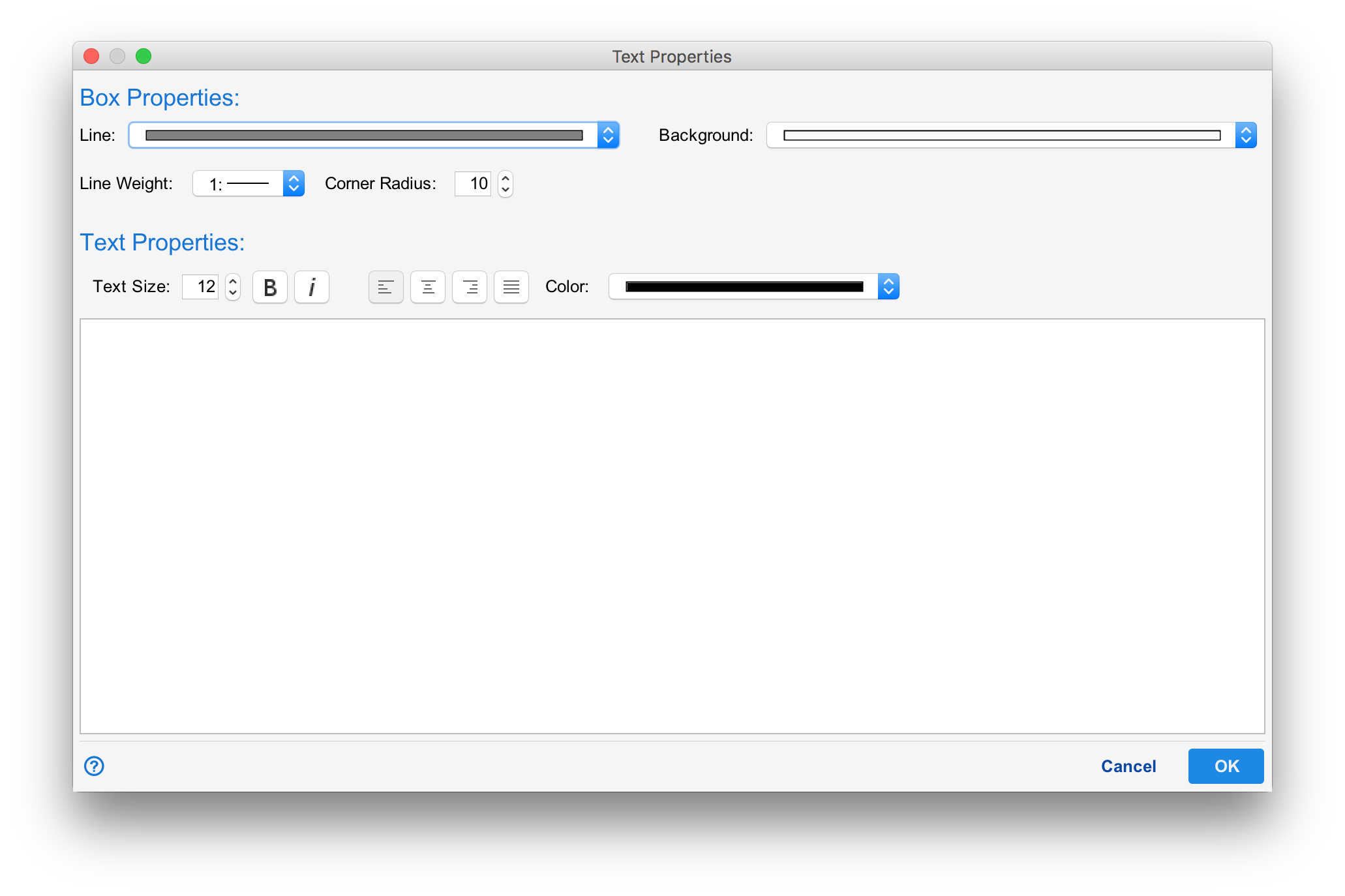Open the help icon at bottom left
Image resolution: width=1345 pixels, height=896 pixels.
[93, 766]
